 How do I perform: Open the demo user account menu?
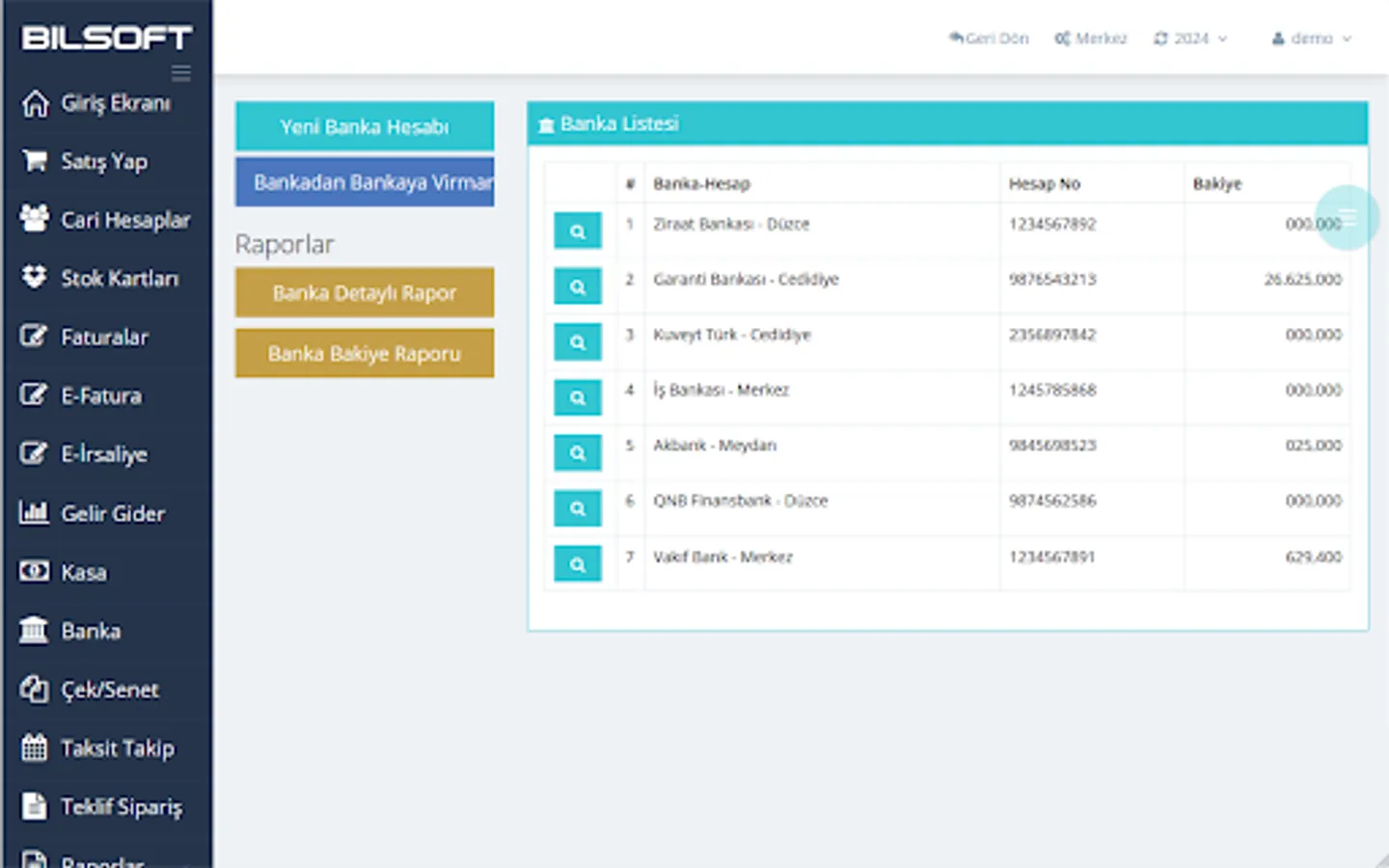click(1310, 39)
